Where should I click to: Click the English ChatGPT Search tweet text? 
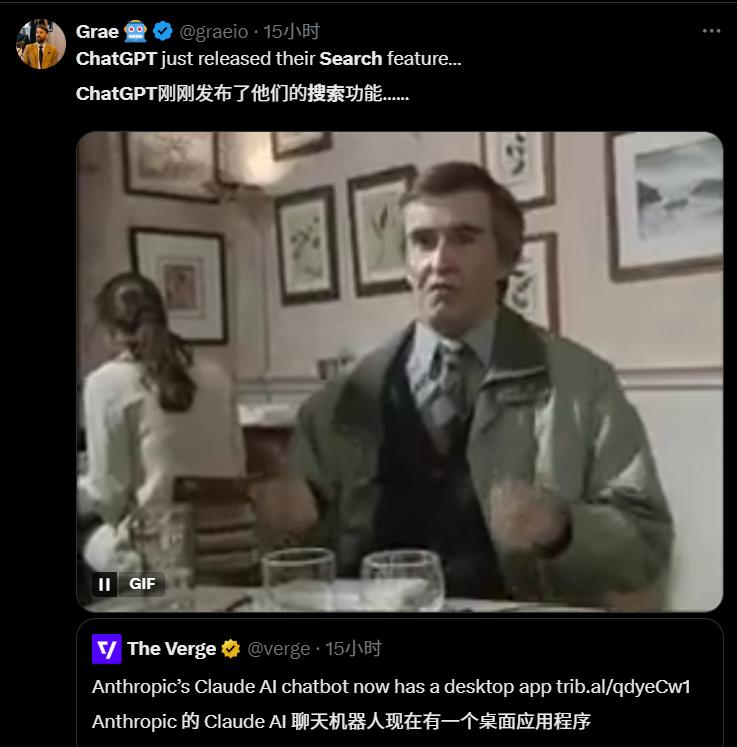(268, 59)
